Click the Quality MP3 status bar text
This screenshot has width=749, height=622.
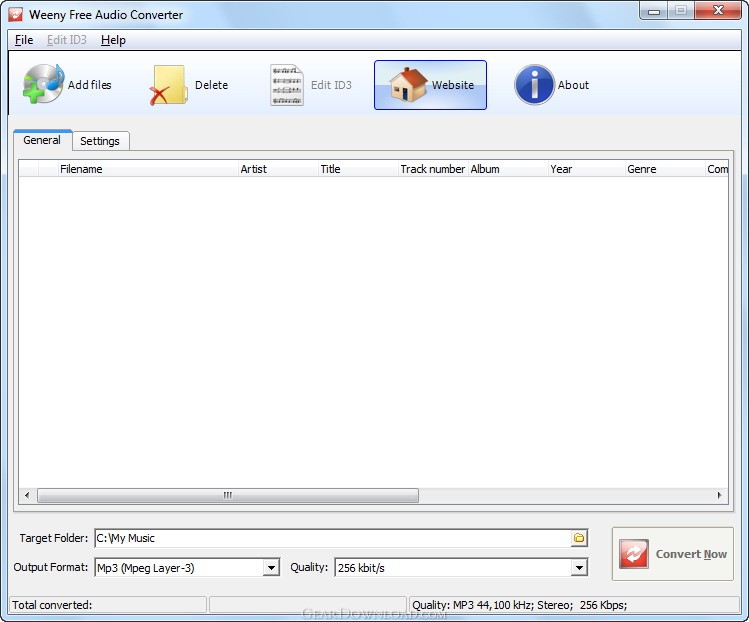coord(519,605)
